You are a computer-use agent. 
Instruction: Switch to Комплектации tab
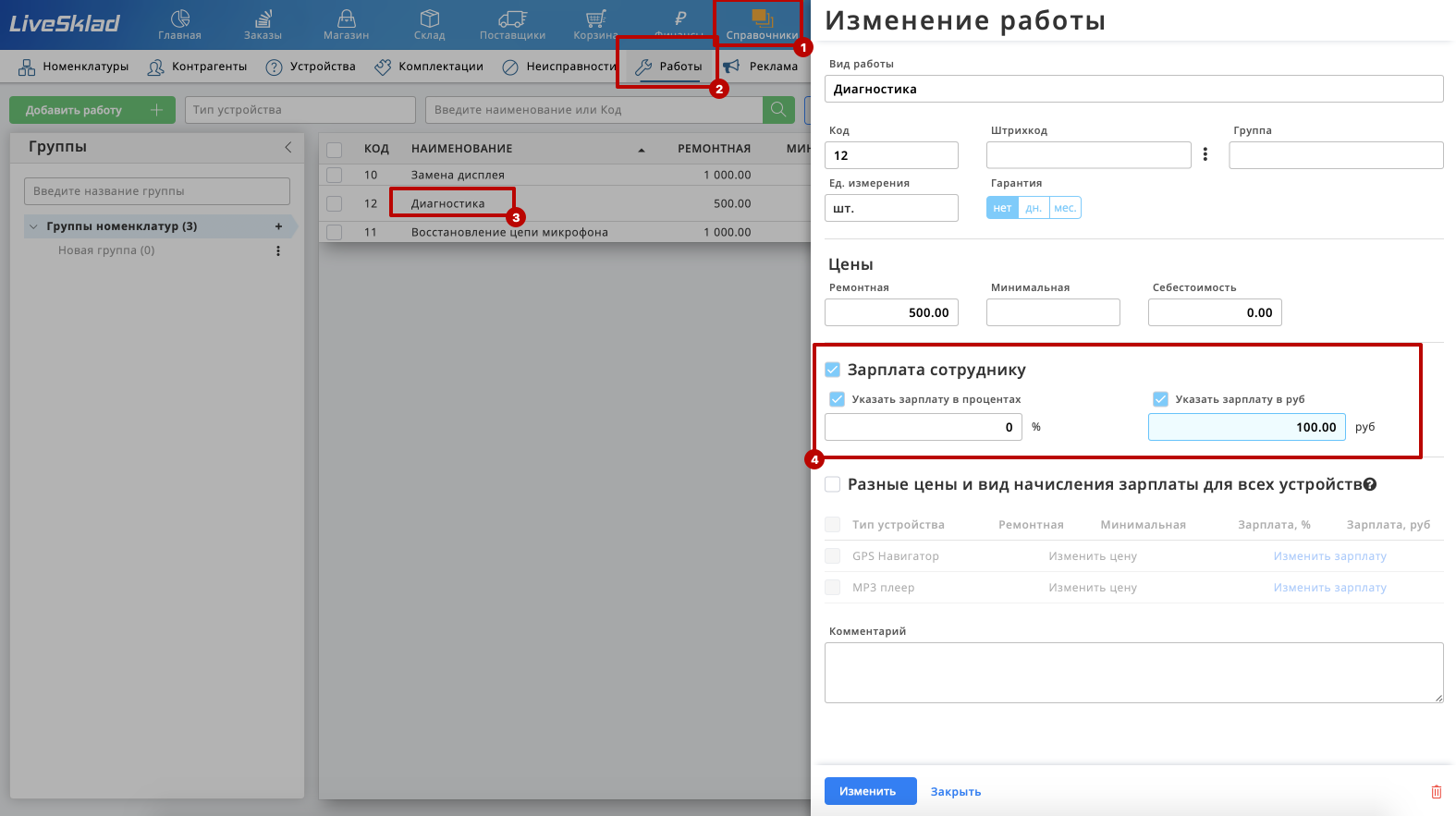(429, 67)
